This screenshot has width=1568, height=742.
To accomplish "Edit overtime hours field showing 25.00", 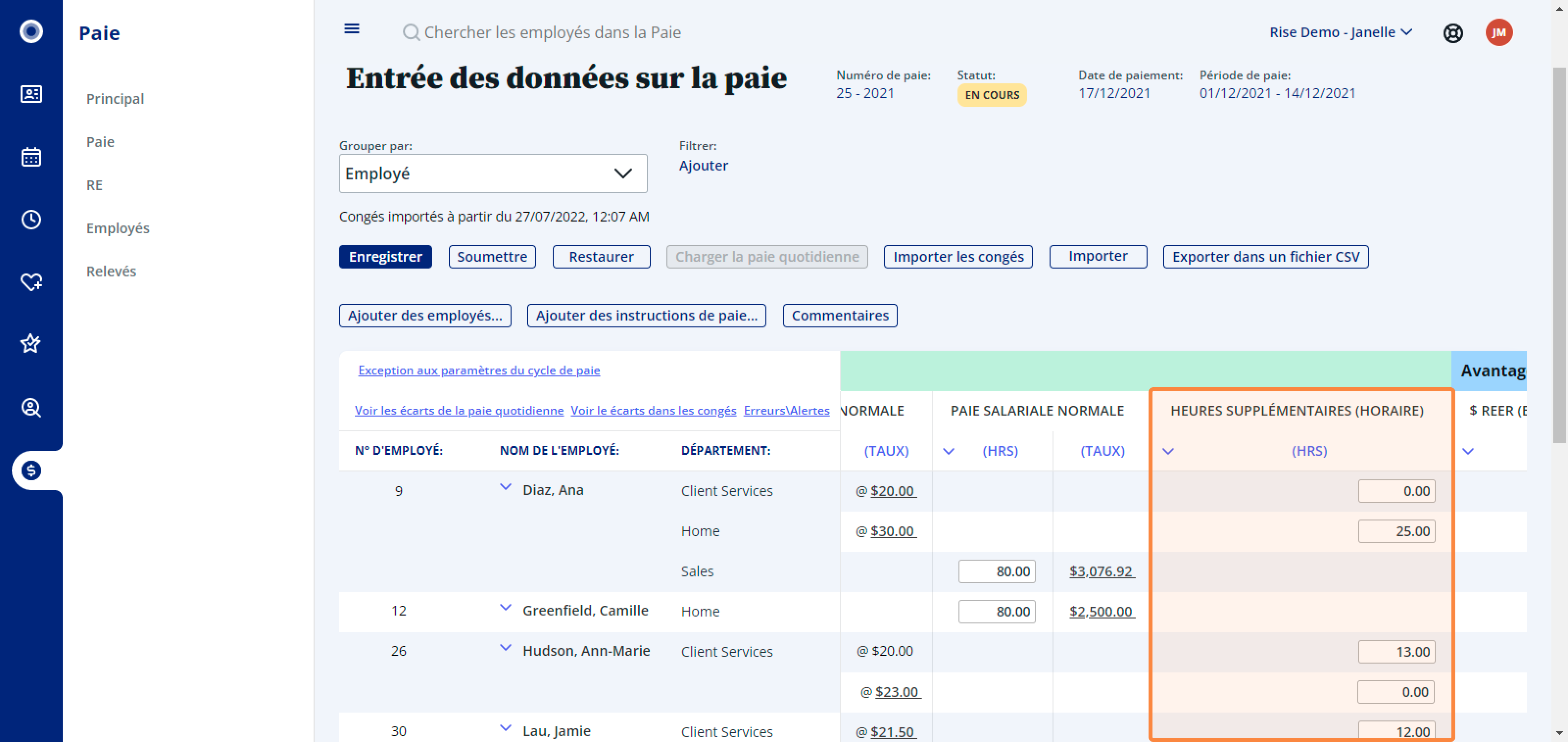I will point(1396,531).
